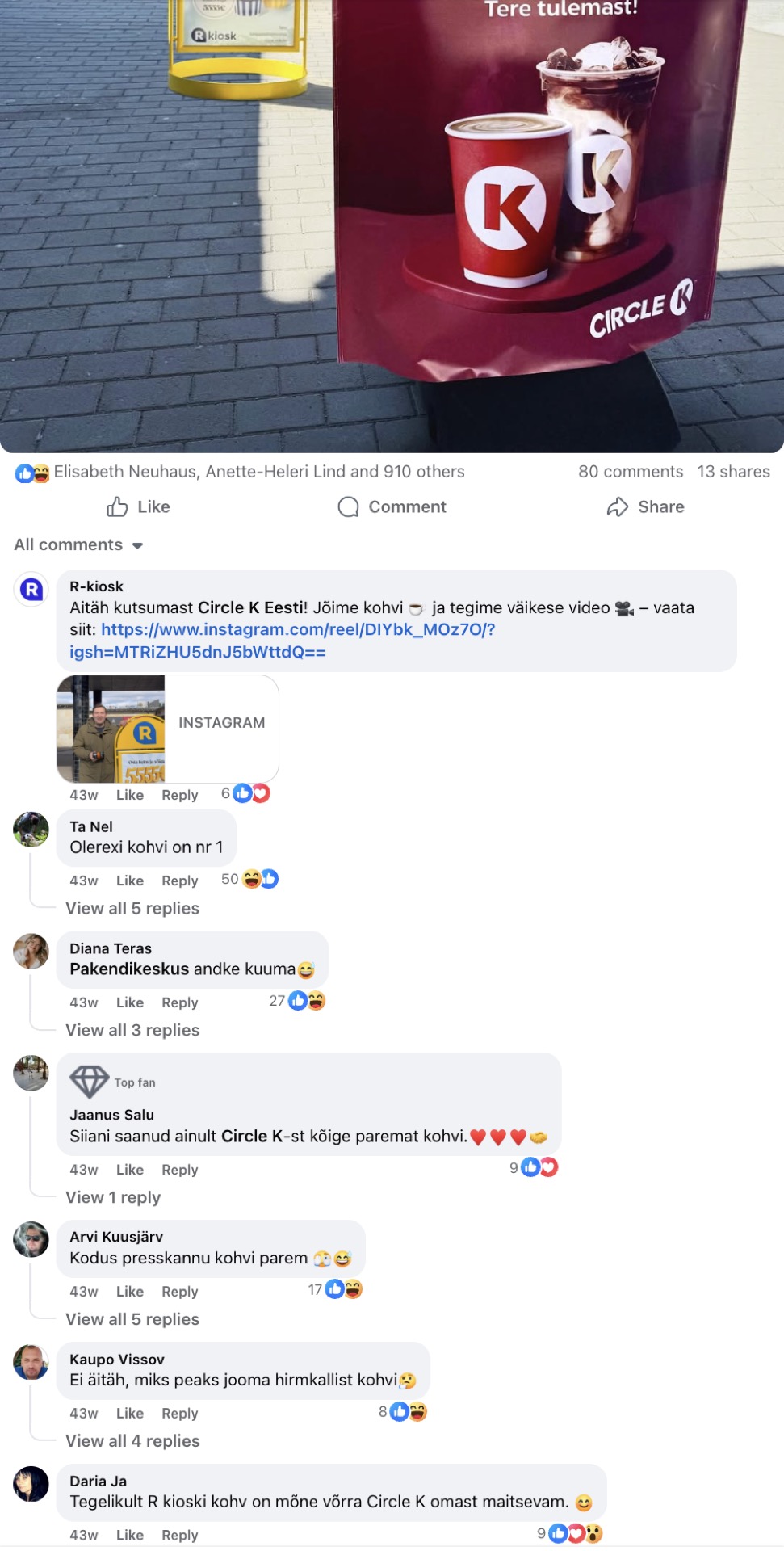Reply to R-kiosk's comment
The image size is (784, 1551).
pyautogui.click(x=179, y=795)
